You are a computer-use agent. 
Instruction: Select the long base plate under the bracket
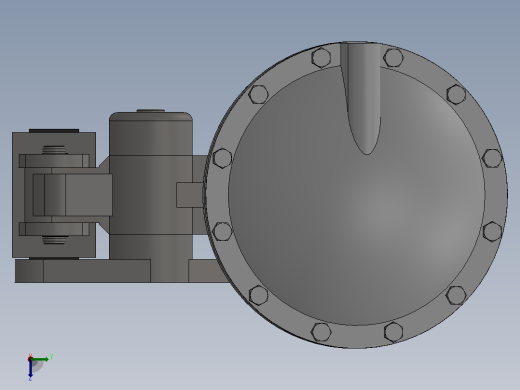point(83,271)
